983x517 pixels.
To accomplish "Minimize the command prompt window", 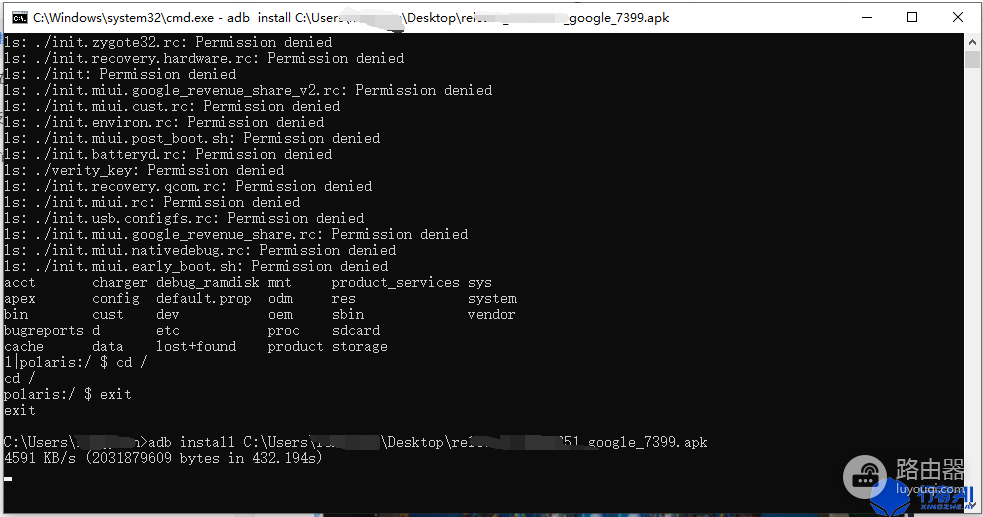I will coord(866,17).
